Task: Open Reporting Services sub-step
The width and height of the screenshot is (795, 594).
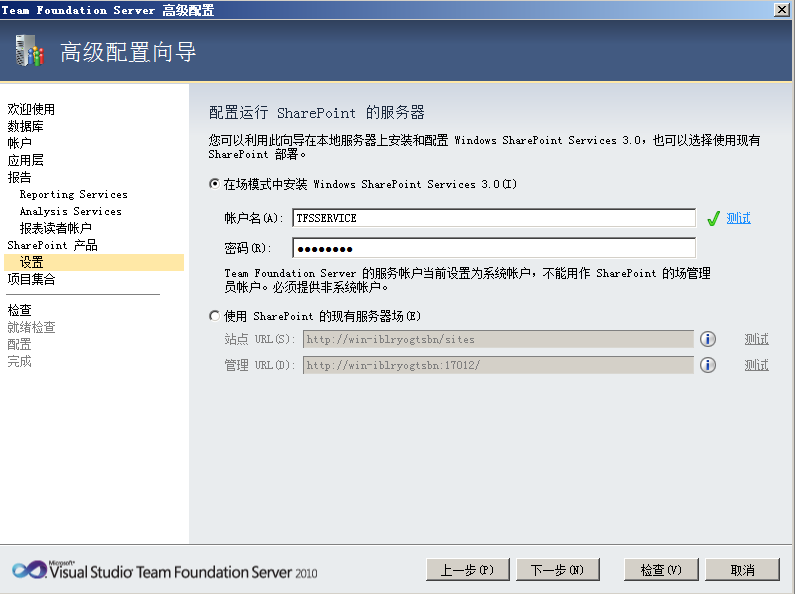Action: pos(74,195)
